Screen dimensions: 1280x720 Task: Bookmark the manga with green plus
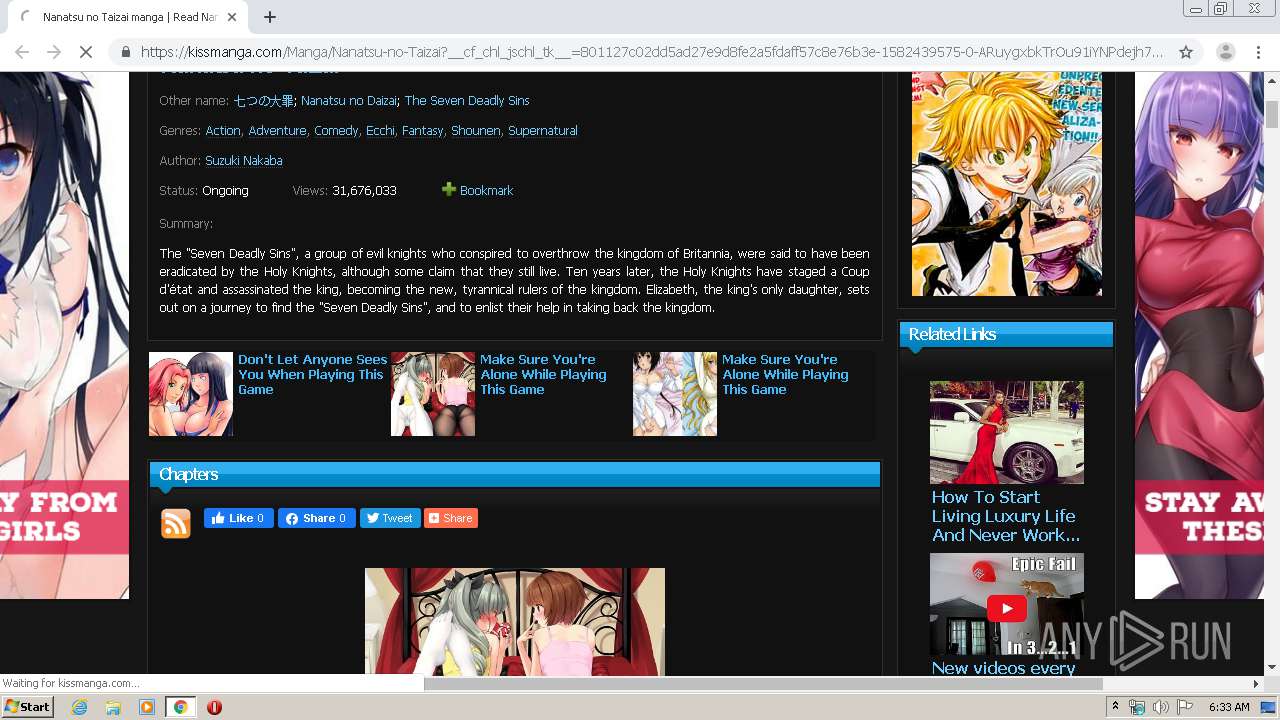pyautogui.click(x=478, y=190)
